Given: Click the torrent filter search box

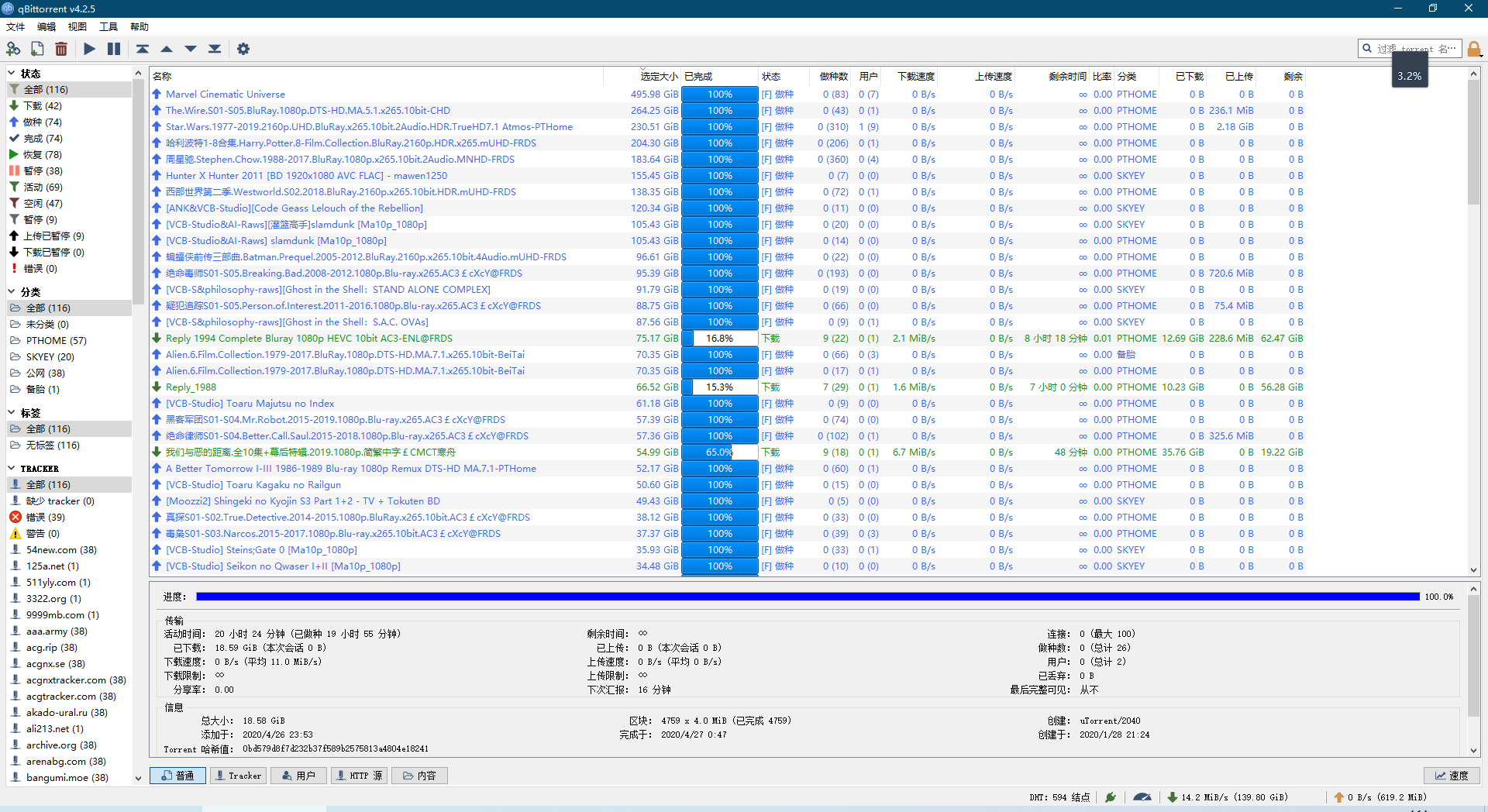Looking at the screenshot, I should (x=1410, y=49).
